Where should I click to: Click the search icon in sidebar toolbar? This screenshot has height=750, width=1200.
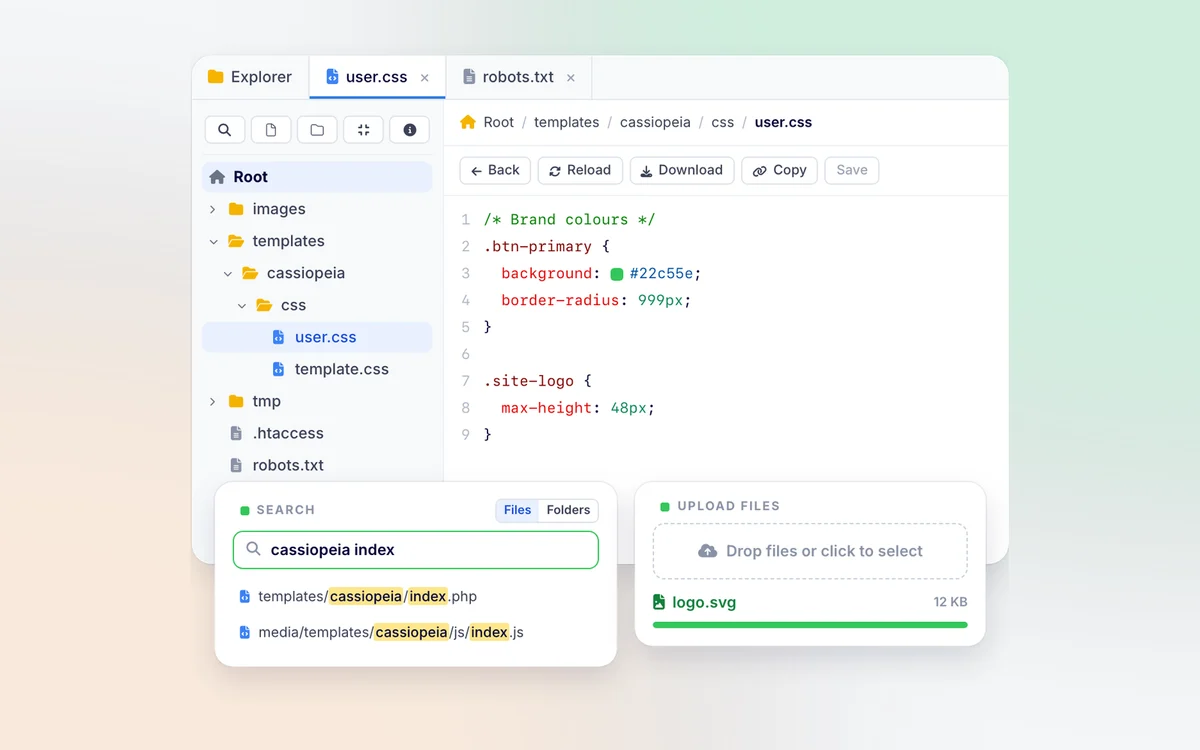225,130
